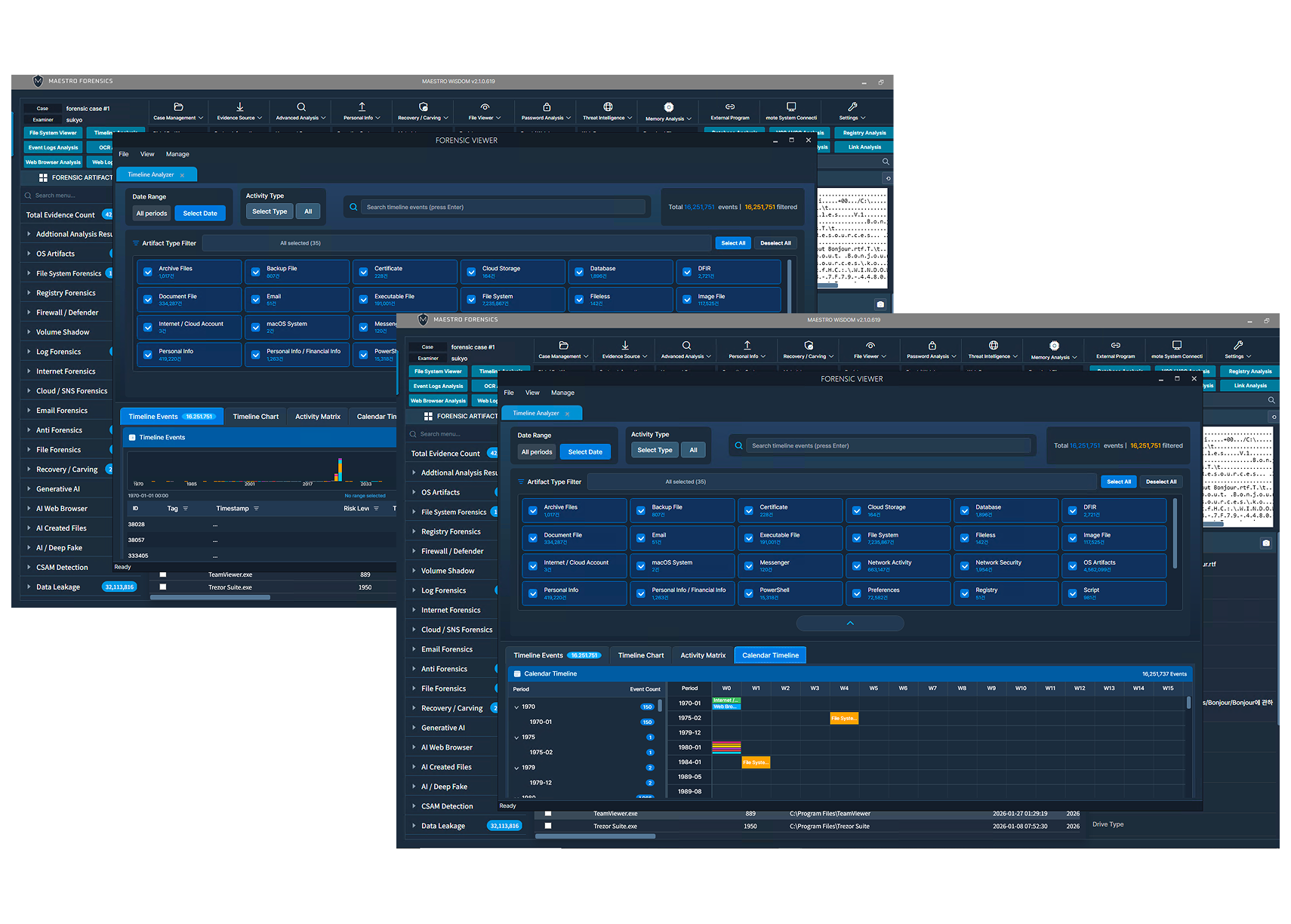Click External Program icon in back window
Image resolution: width=1291 pixels, height=924 pixels.
tap(730, 106)
